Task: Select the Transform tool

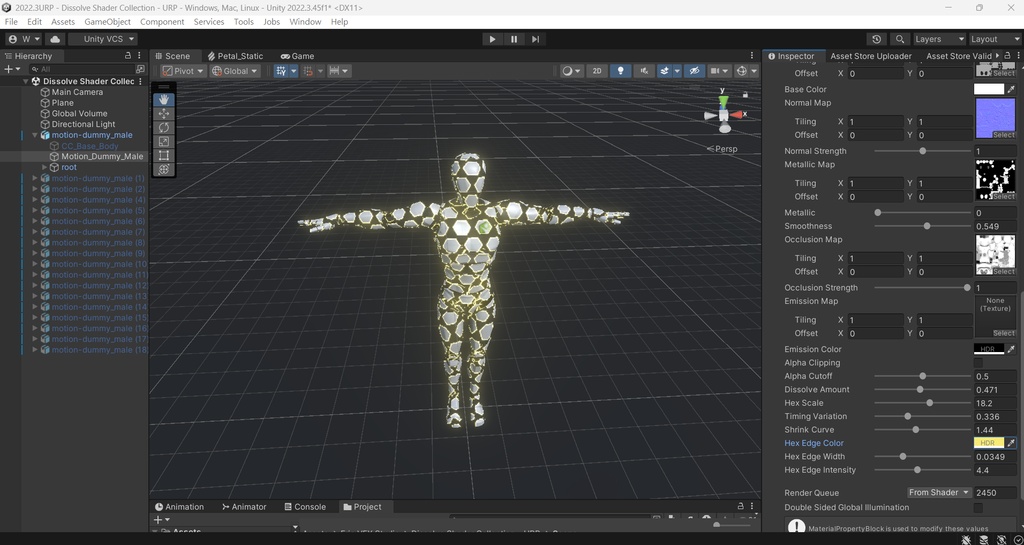Action: click(x=164, y=170)
